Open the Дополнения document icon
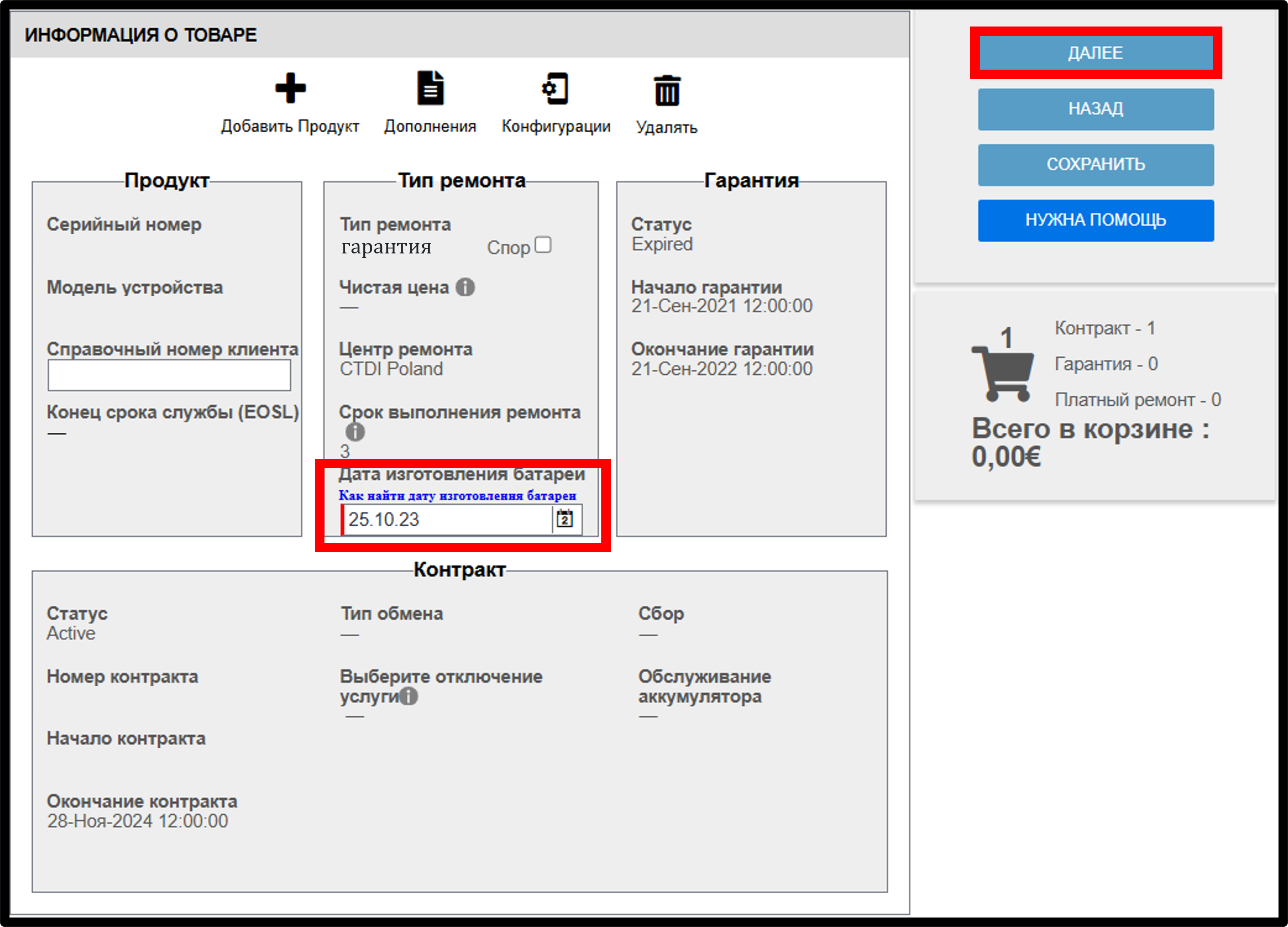1288x927 pixels. (x=431, y=88)
